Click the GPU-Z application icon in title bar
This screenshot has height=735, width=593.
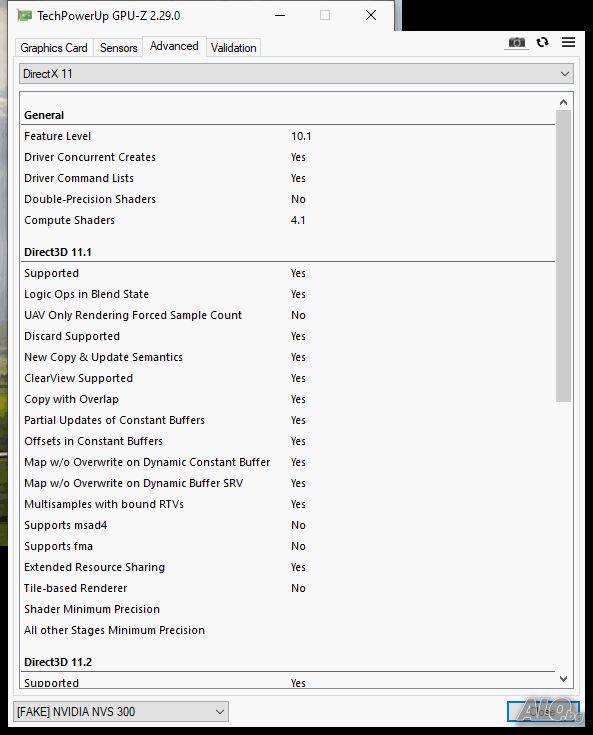[x=24, y=15]
